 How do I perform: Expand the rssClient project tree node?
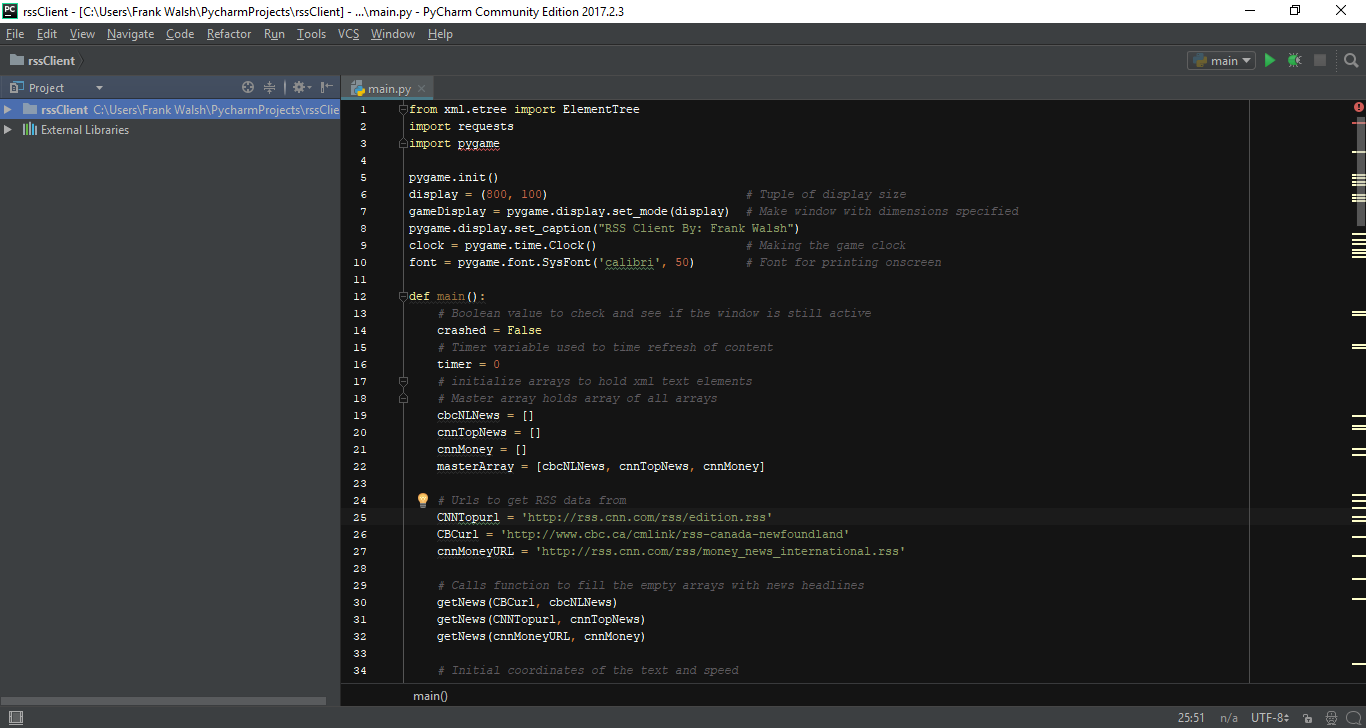8,110
